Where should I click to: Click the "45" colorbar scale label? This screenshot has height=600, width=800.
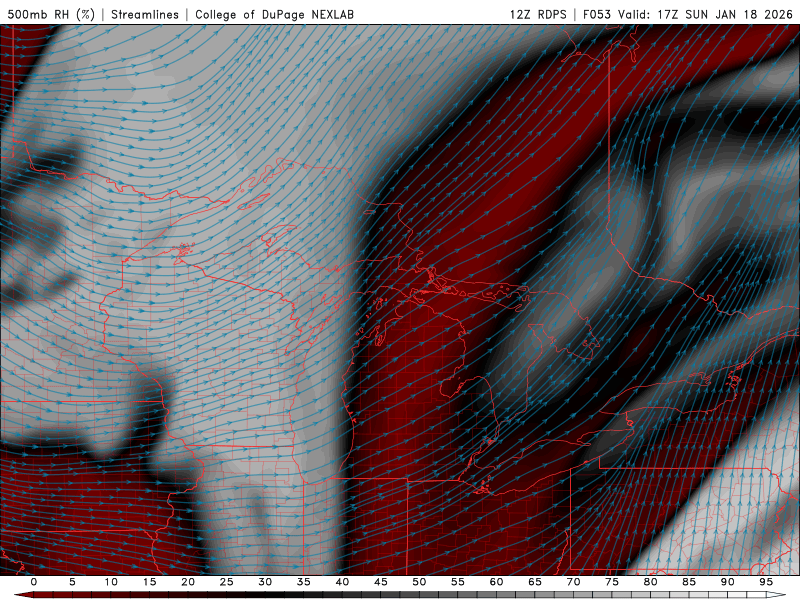[x=381, y=582]
